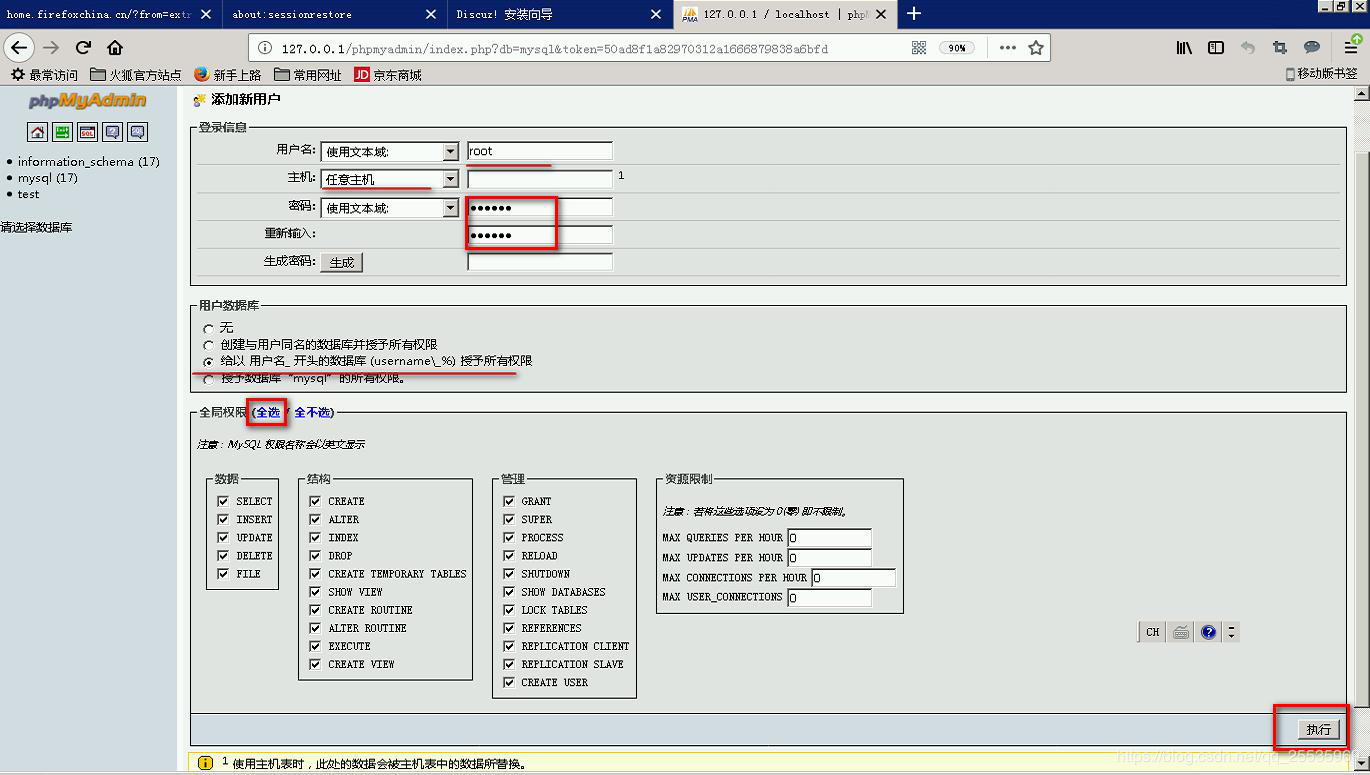The height and width of the screenshot is (775, 1370).
Task: Switch to the home.firefoxchina.cn tab
Action: [110, 14]
